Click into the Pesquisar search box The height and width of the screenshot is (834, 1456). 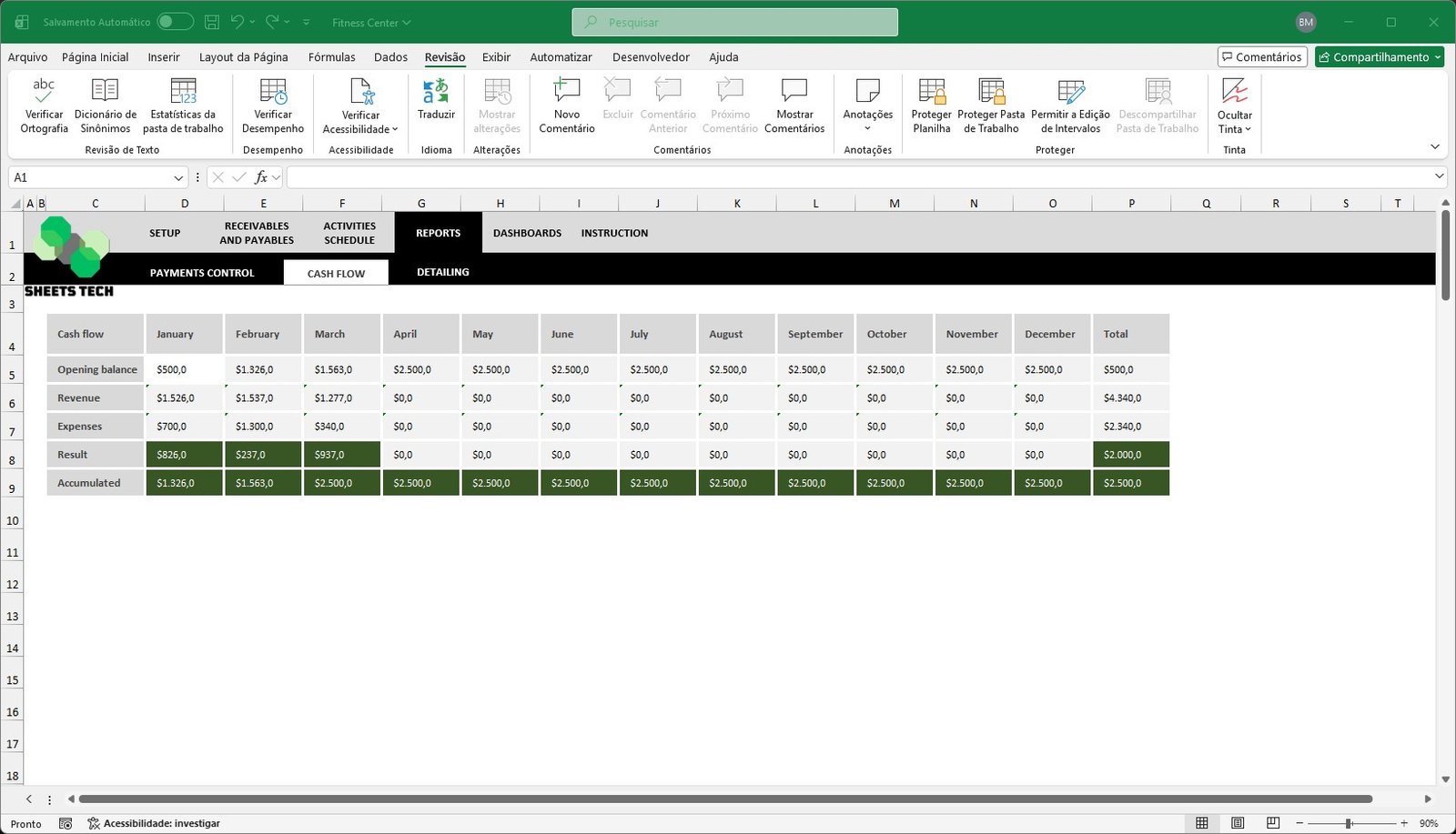point(734,22)
